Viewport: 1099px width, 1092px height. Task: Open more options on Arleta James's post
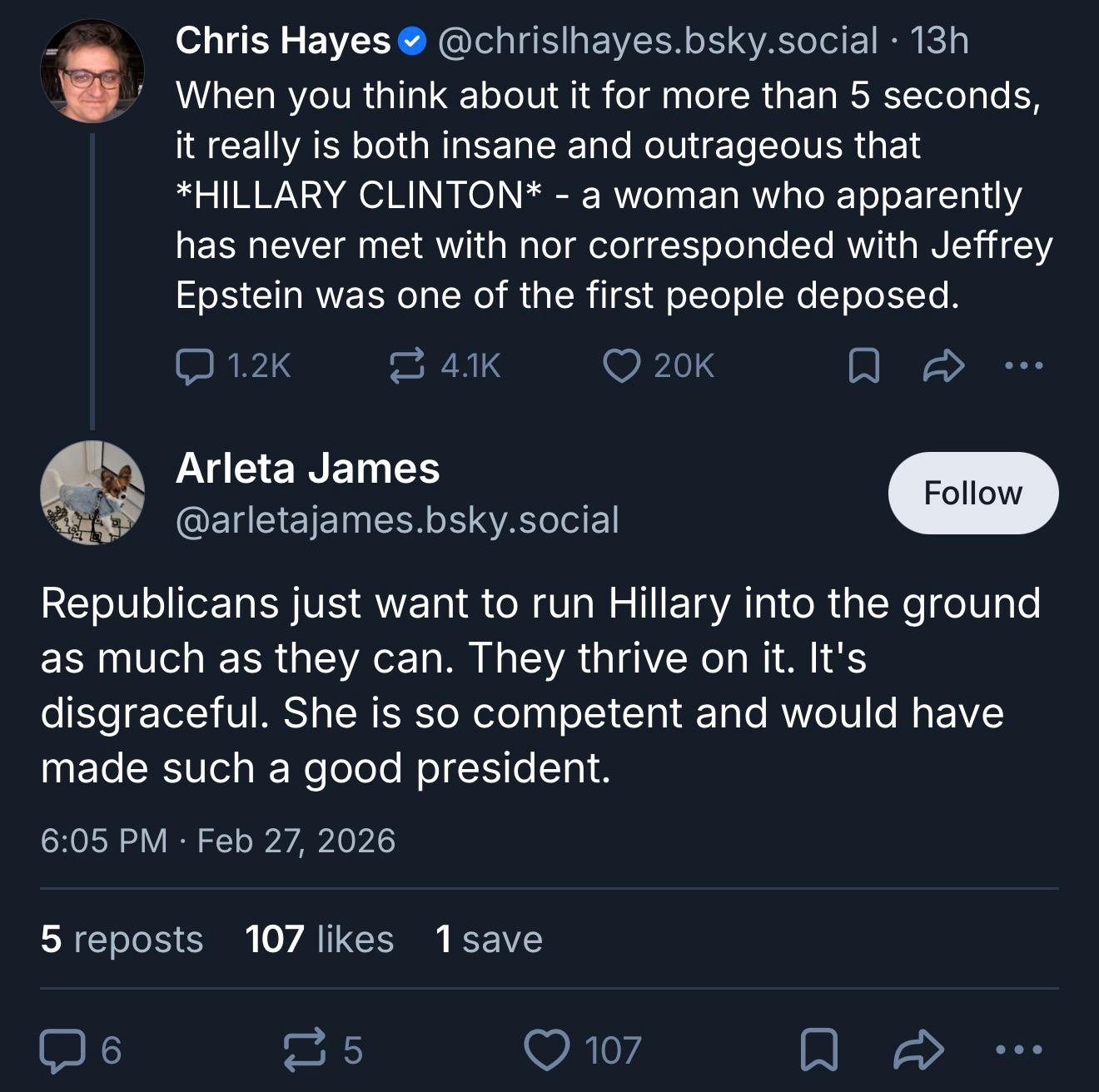coord(1018,1050)
